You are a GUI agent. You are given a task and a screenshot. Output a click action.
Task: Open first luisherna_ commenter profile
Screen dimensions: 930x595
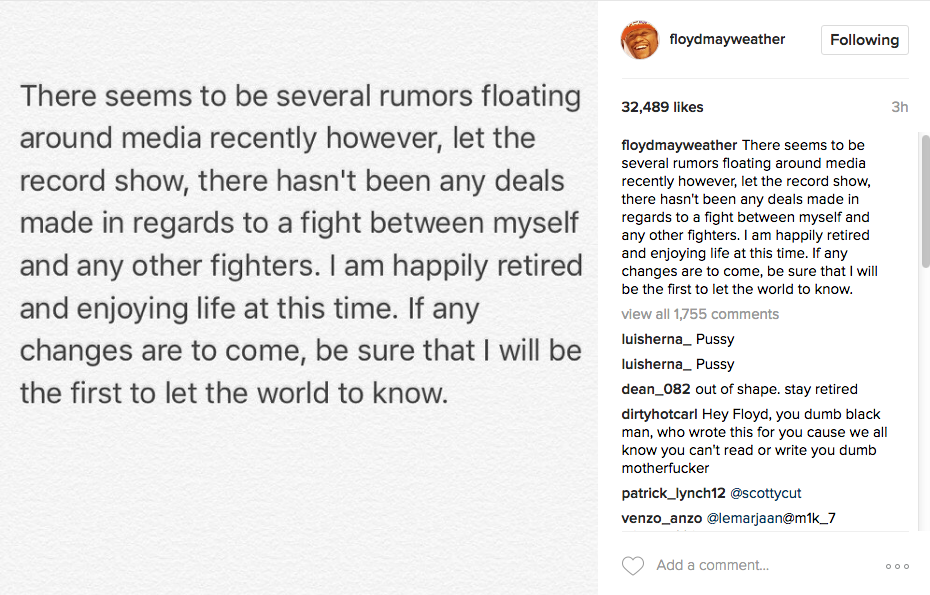(x=656, y=340)
